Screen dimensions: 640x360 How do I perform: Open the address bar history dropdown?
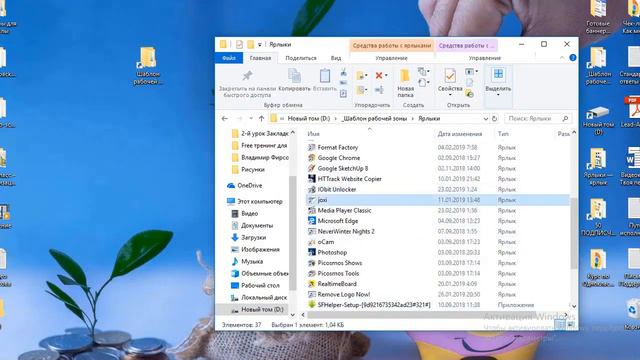[486, 119]
